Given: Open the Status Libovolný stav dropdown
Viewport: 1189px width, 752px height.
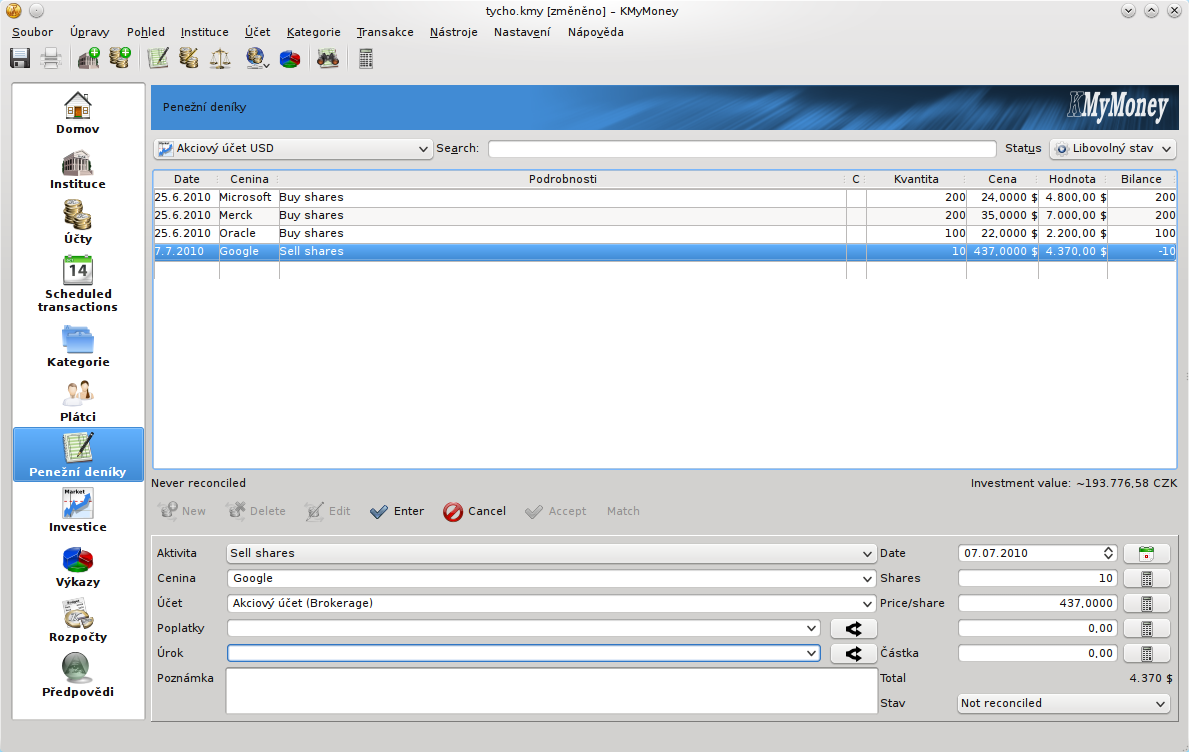Looking at the screenshot, I should pyautogui.click(x=1111, y=149).
